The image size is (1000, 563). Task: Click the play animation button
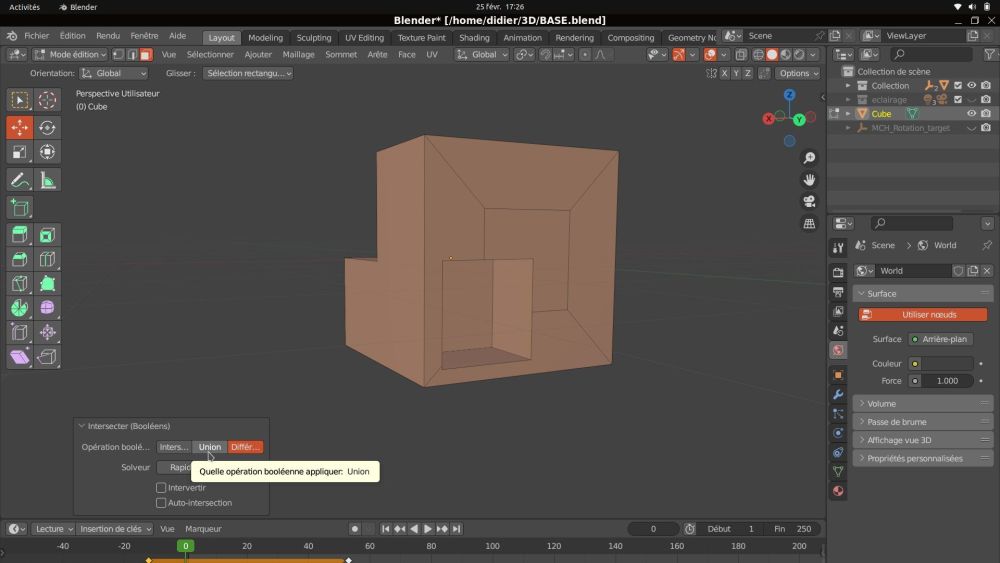428,529
